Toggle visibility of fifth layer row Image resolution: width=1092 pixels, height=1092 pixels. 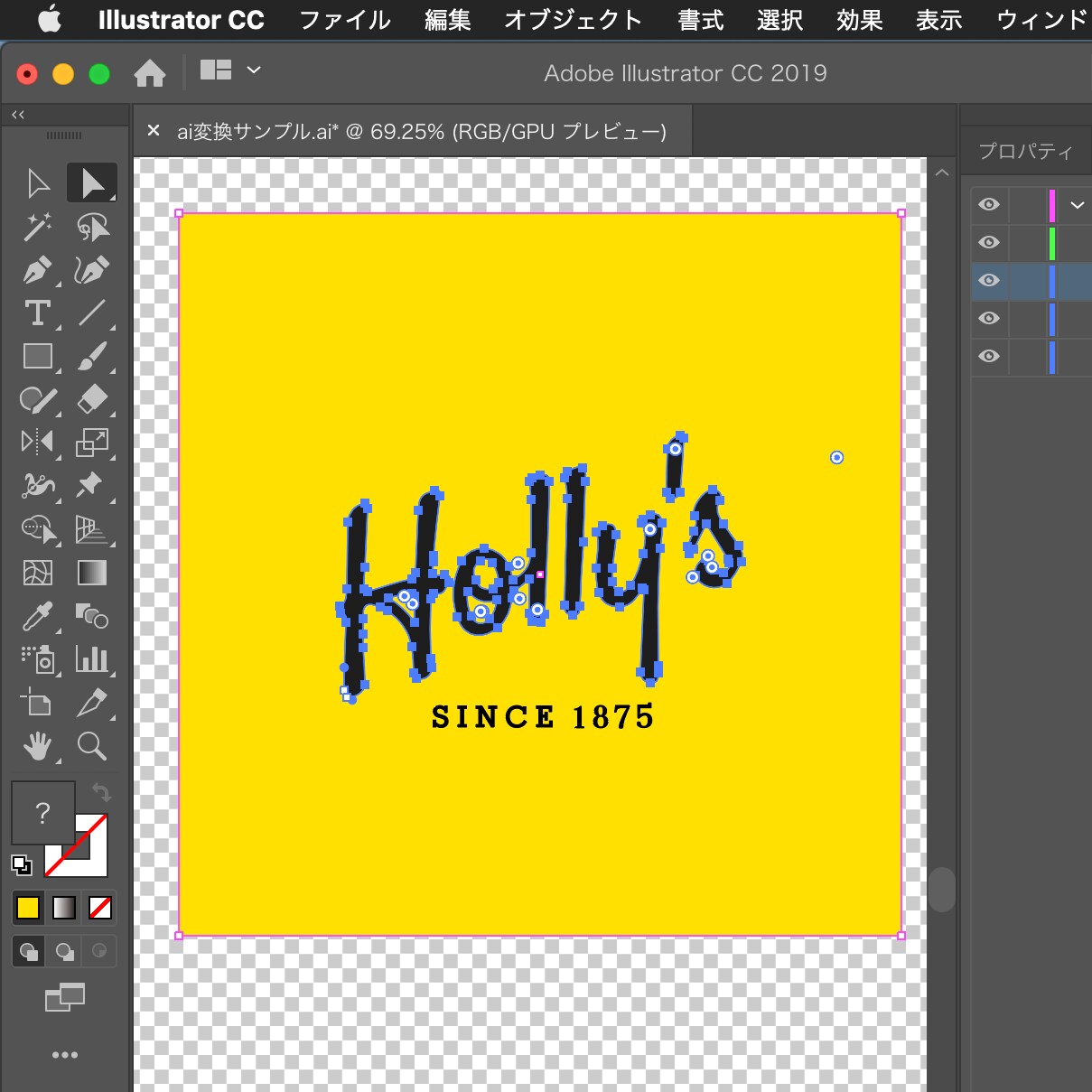[x=989, y=356]
